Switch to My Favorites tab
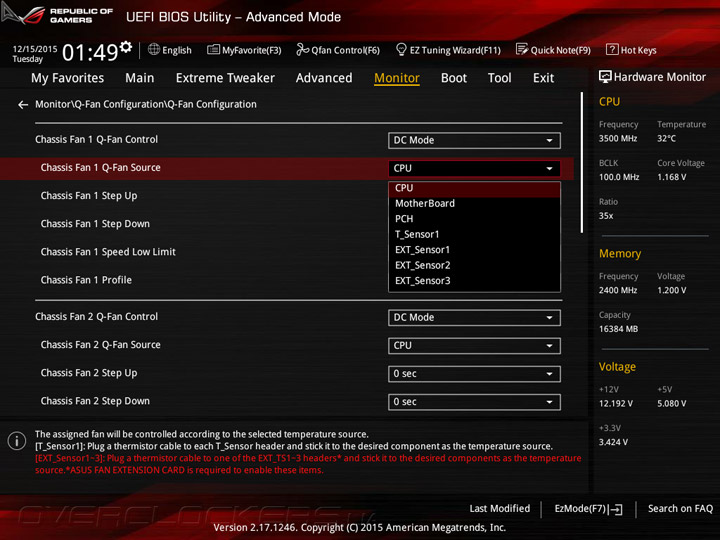This screenshot has width=720, height=540. [68, 78]
